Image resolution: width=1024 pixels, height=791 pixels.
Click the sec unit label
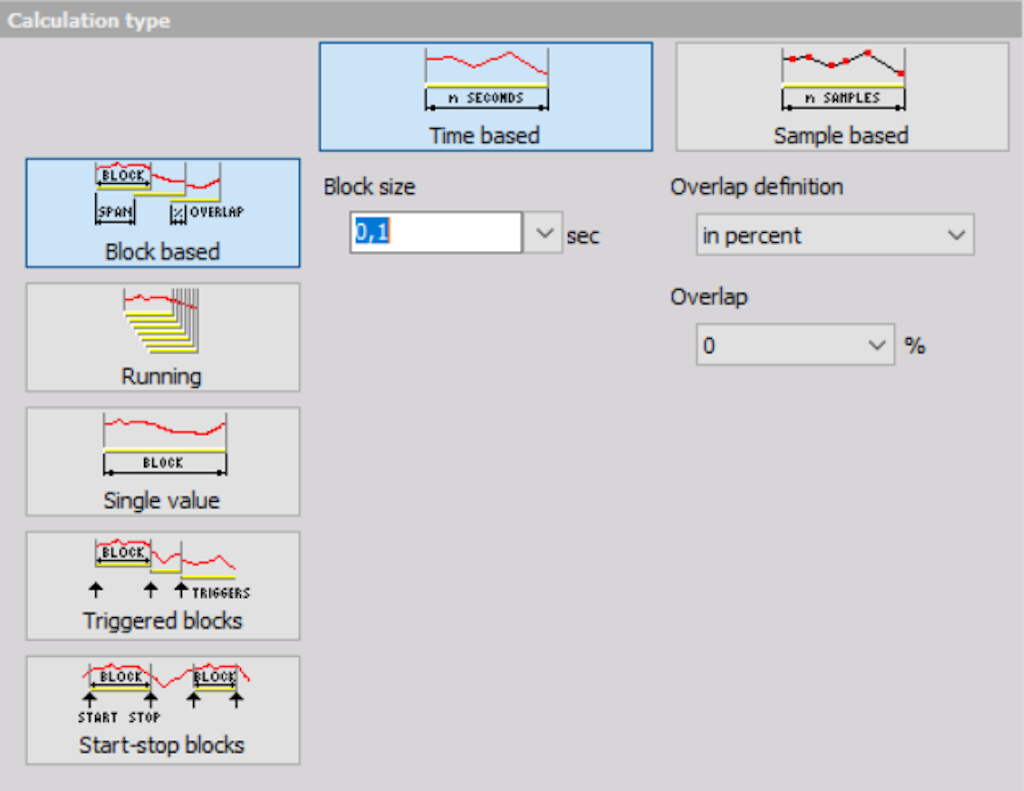point(583,236)
